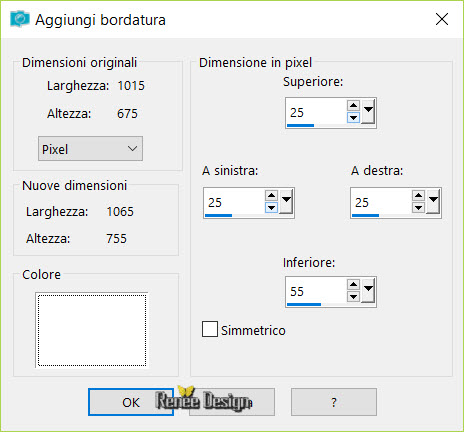This screenshot has height=432, width=464.
Task: Click inside the Inferiore value field
Action: click(316, 291)
